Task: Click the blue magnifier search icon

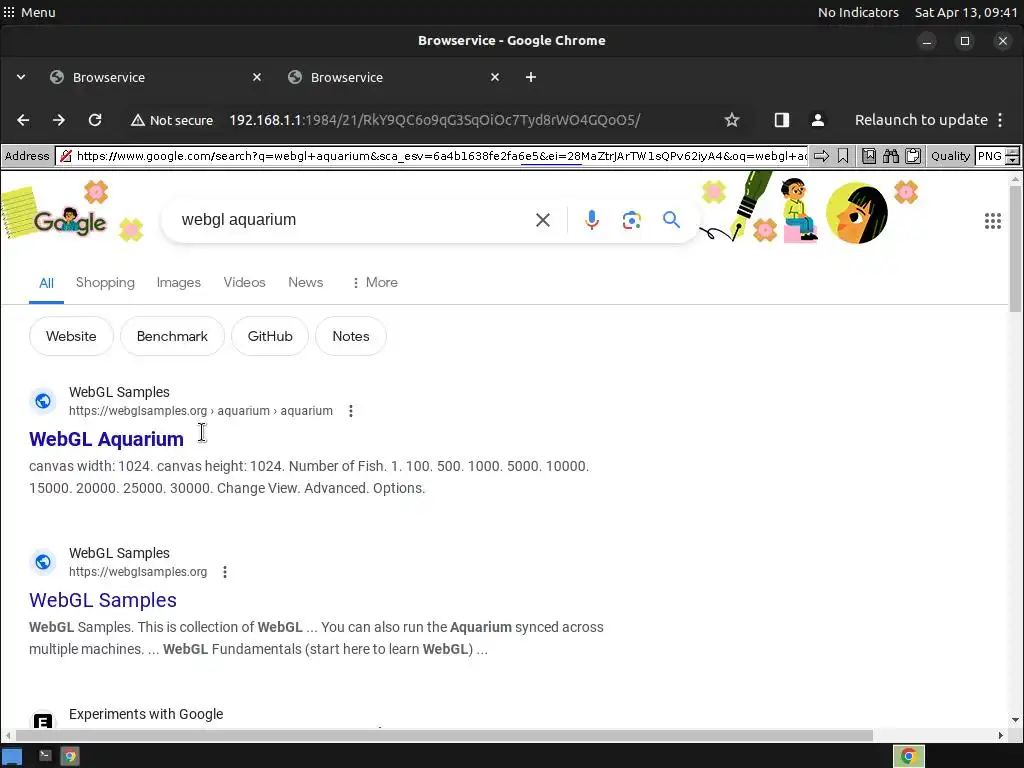Action: [x=671, y=219]
